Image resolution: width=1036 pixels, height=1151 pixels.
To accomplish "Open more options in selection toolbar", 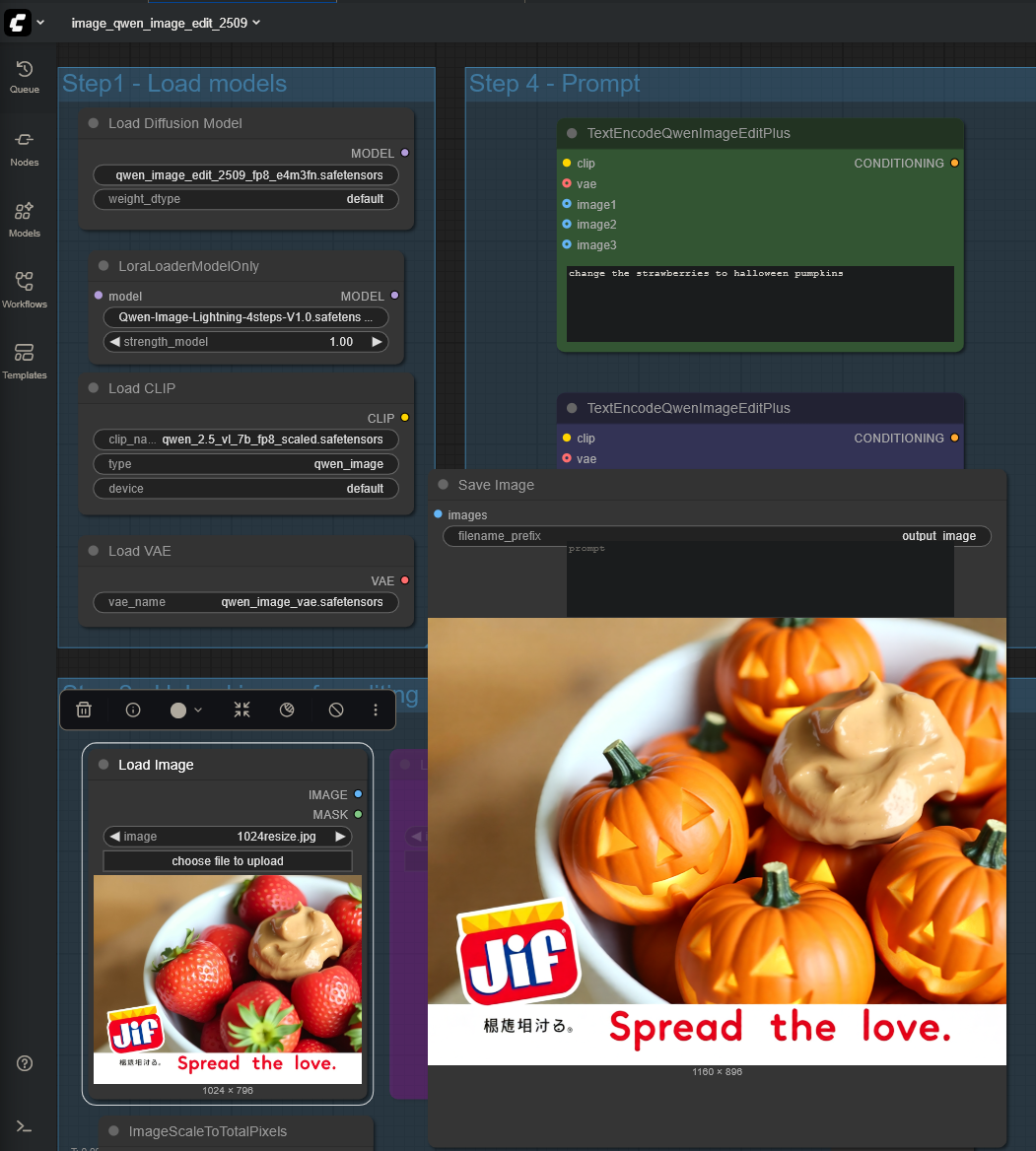I will coord(376,710).
